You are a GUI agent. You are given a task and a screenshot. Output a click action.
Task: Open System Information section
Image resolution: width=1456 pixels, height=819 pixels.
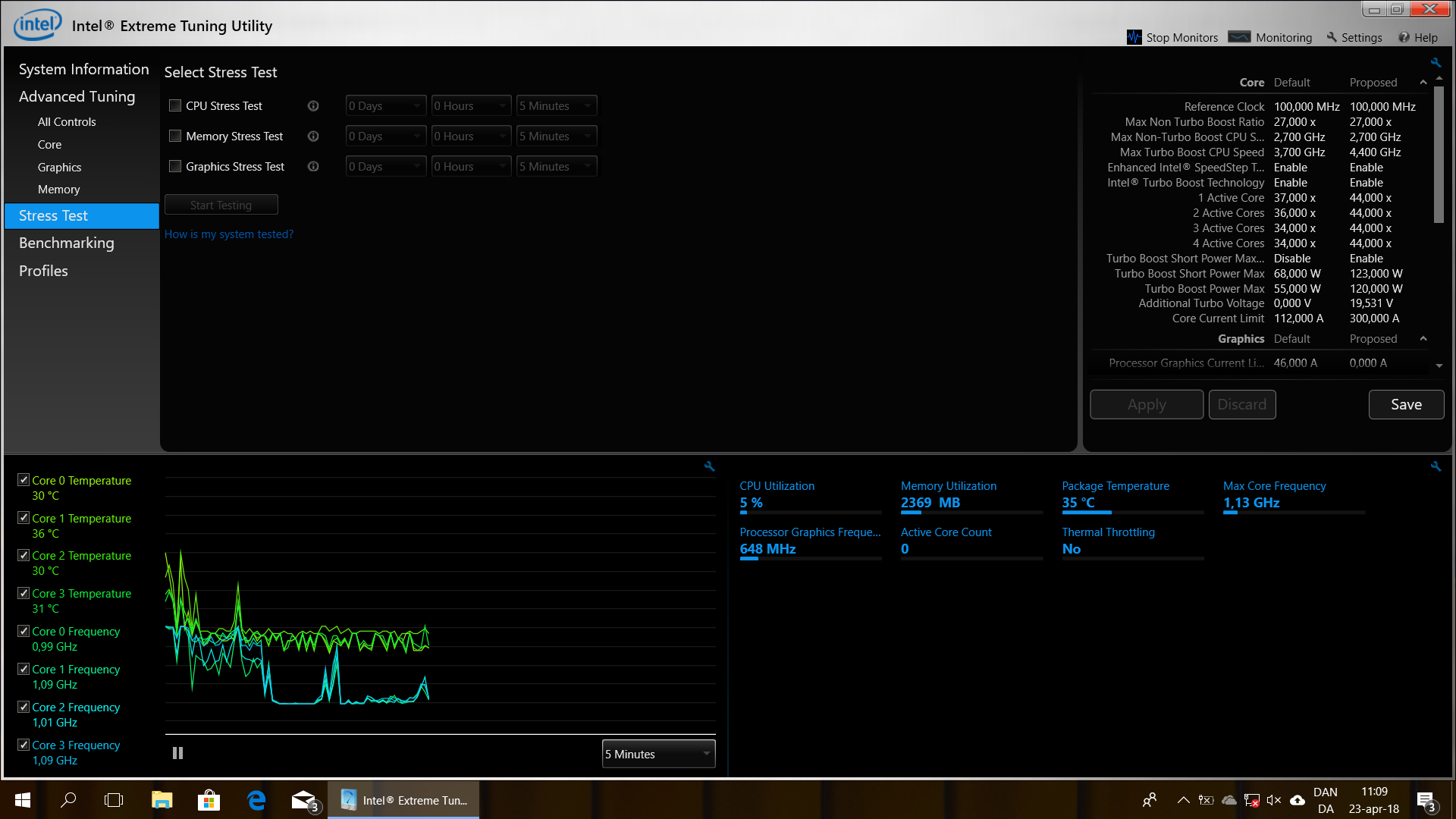pyautogui.click(x=83, y=69)
